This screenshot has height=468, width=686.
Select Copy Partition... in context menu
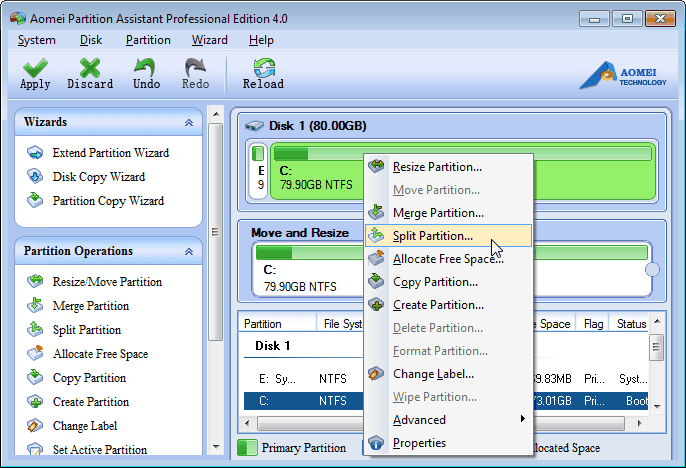(x=448, y=282)
